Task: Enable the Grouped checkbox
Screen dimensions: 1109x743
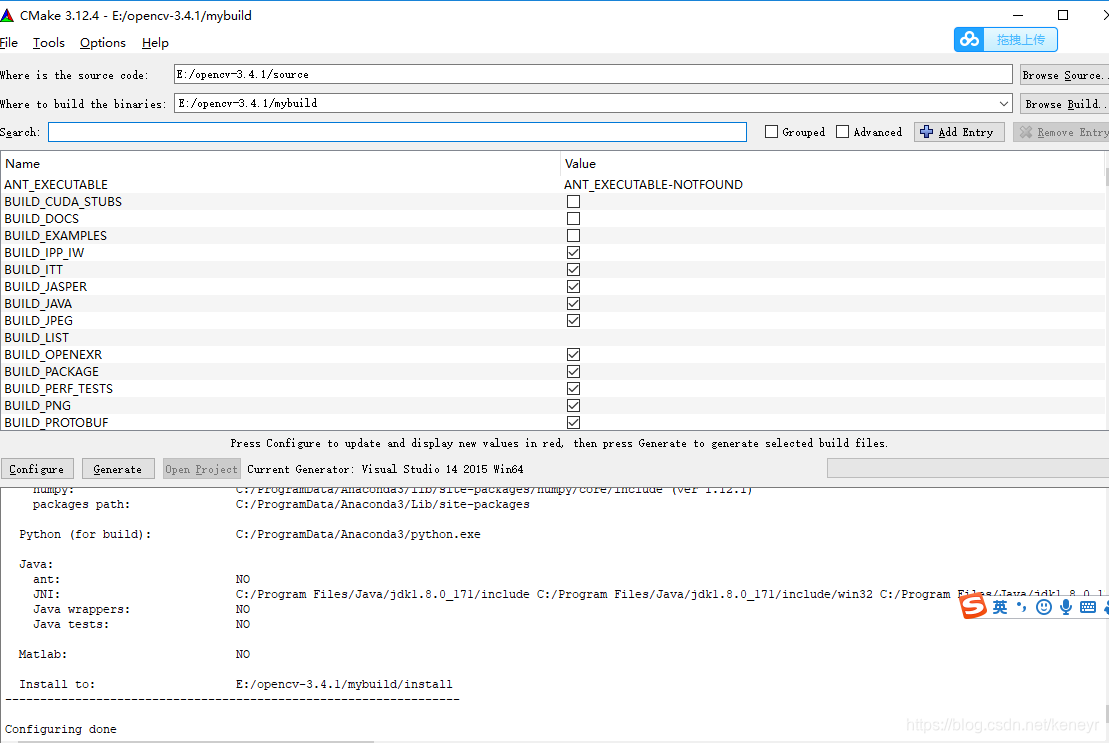Action: pyautogui.click(x=772, y=131)
